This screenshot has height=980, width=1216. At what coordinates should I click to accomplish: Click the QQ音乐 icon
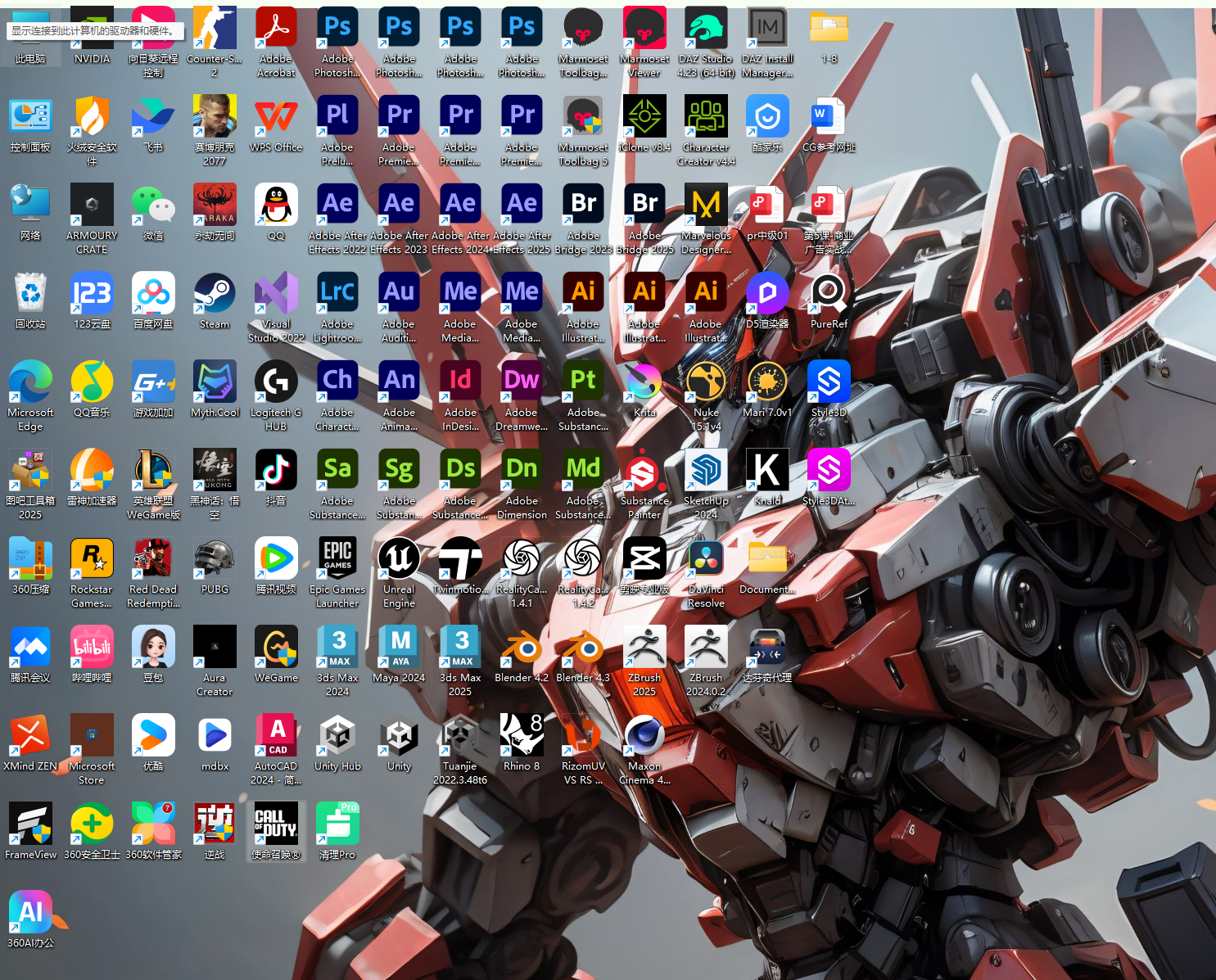(x=92, y=390)
